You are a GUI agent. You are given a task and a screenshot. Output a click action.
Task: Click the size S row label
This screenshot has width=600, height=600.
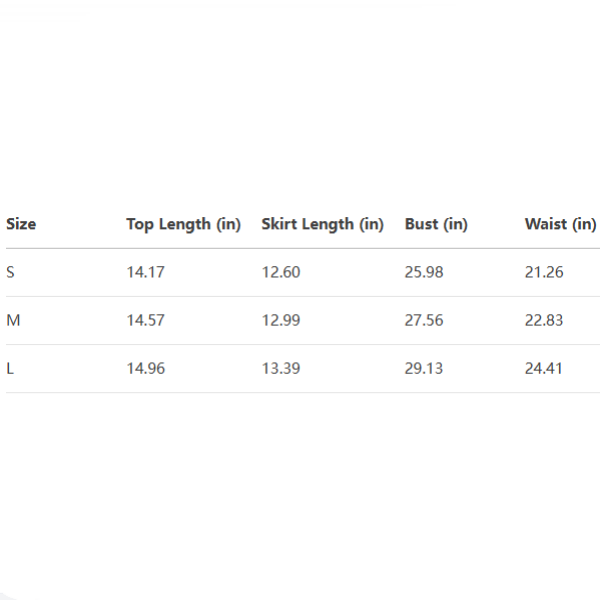11,272
